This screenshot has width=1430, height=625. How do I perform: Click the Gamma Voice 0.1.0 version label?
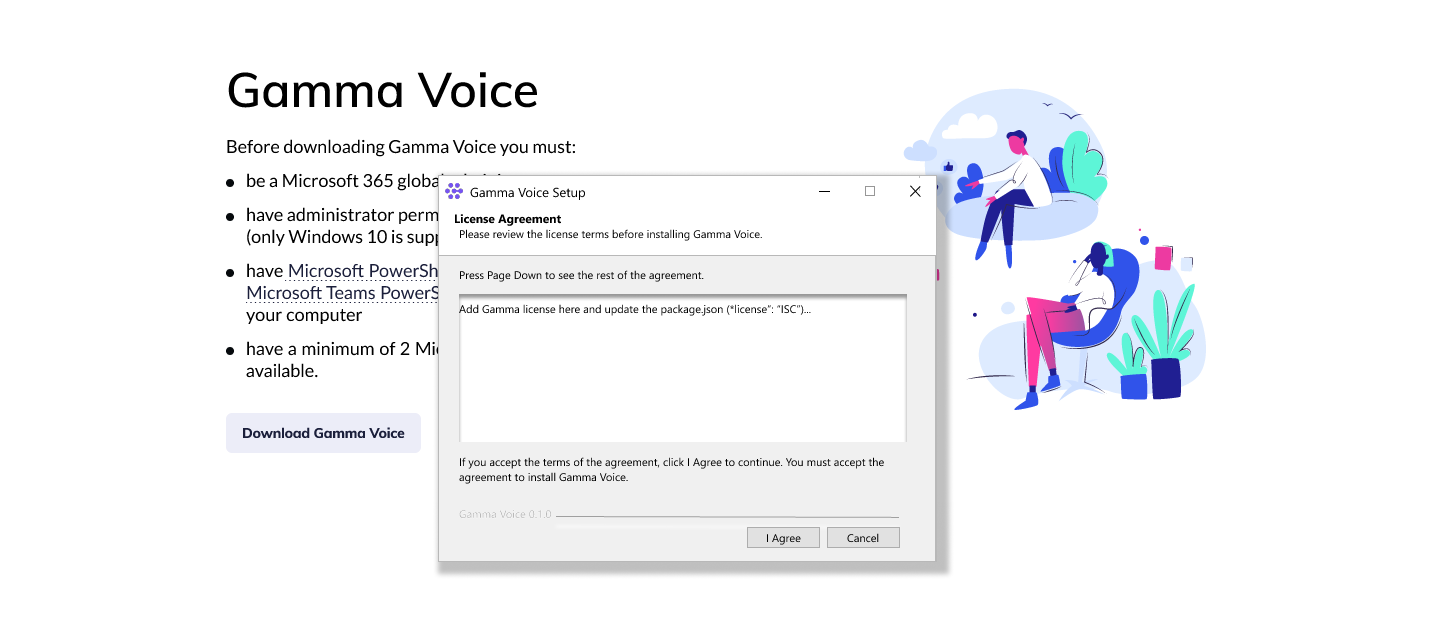(x=505, y=514)
